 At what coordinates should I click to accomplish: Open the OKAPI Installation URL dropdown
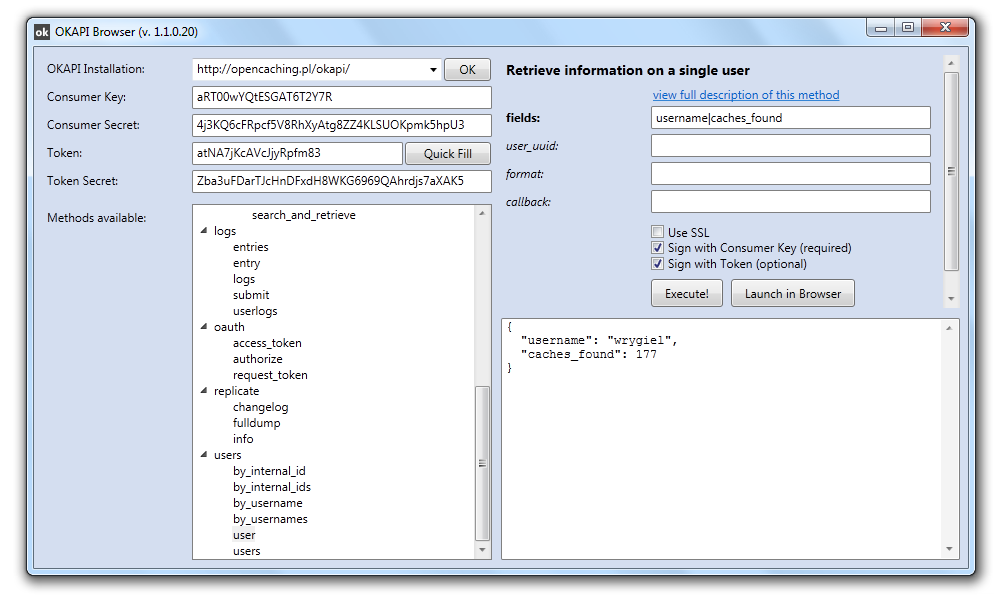click(x=433, y=69)
